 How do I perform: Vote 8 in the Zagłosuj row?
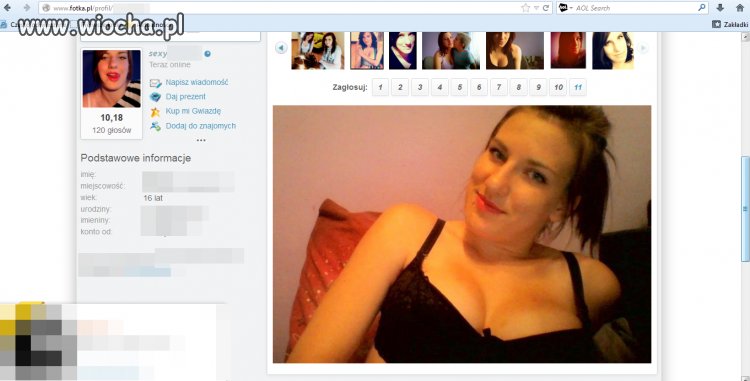[x=518, y=87]
